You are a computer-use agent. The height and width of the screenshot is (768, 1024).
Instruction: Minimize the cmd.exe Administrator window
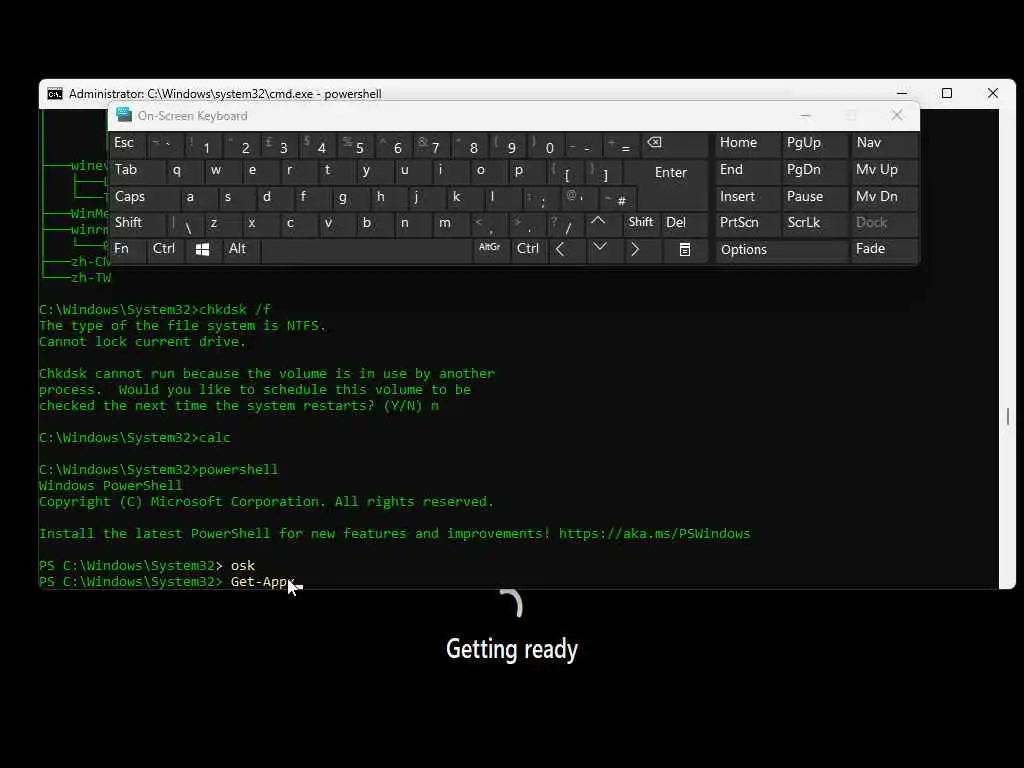pos(902,93)
